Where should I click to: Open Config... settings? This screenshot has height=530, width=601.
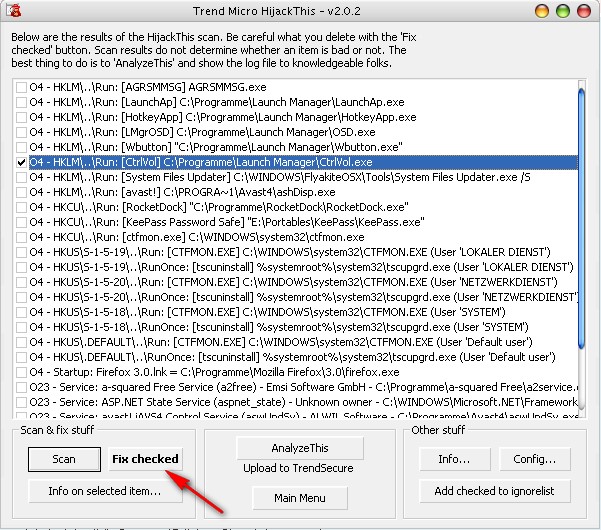click(x=535, y=459)
